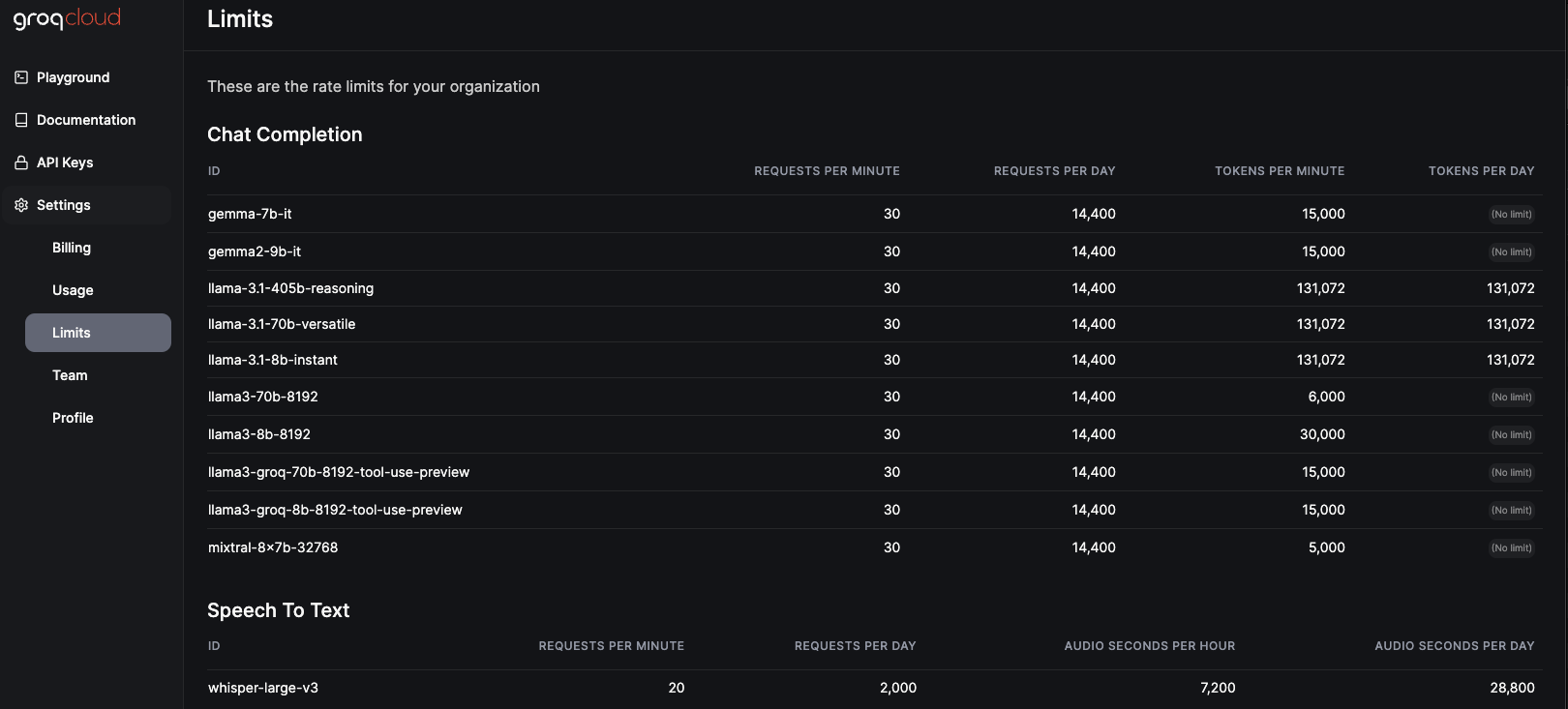
Task: Click the Documentation book icon
Action: 21,120
